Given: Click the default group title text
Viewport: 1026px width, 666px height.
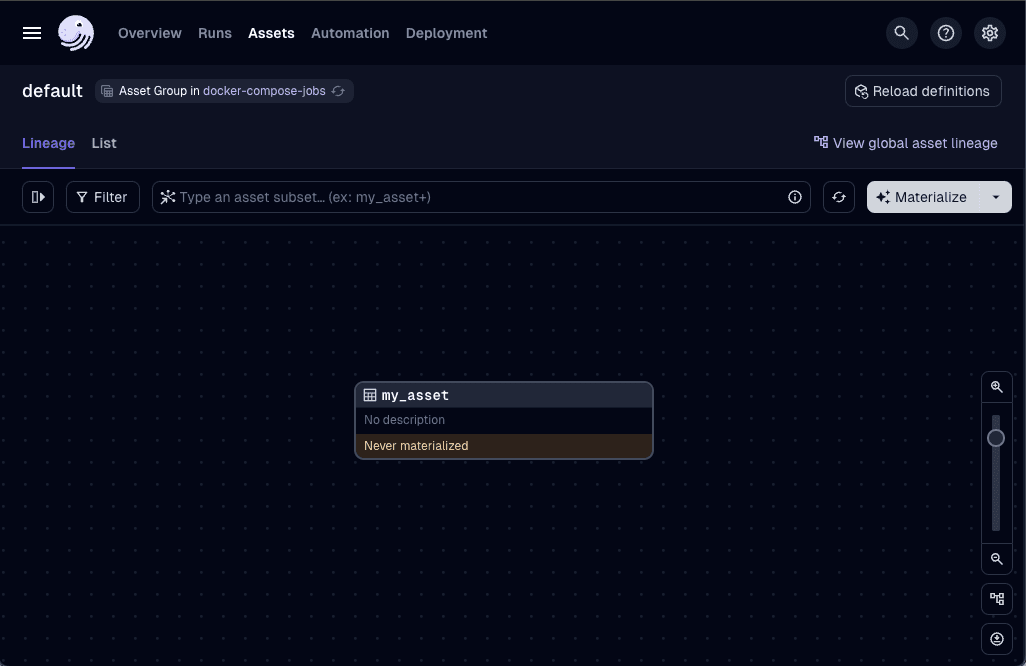Looking at the screenshot, I should click(x=52, y=91).
